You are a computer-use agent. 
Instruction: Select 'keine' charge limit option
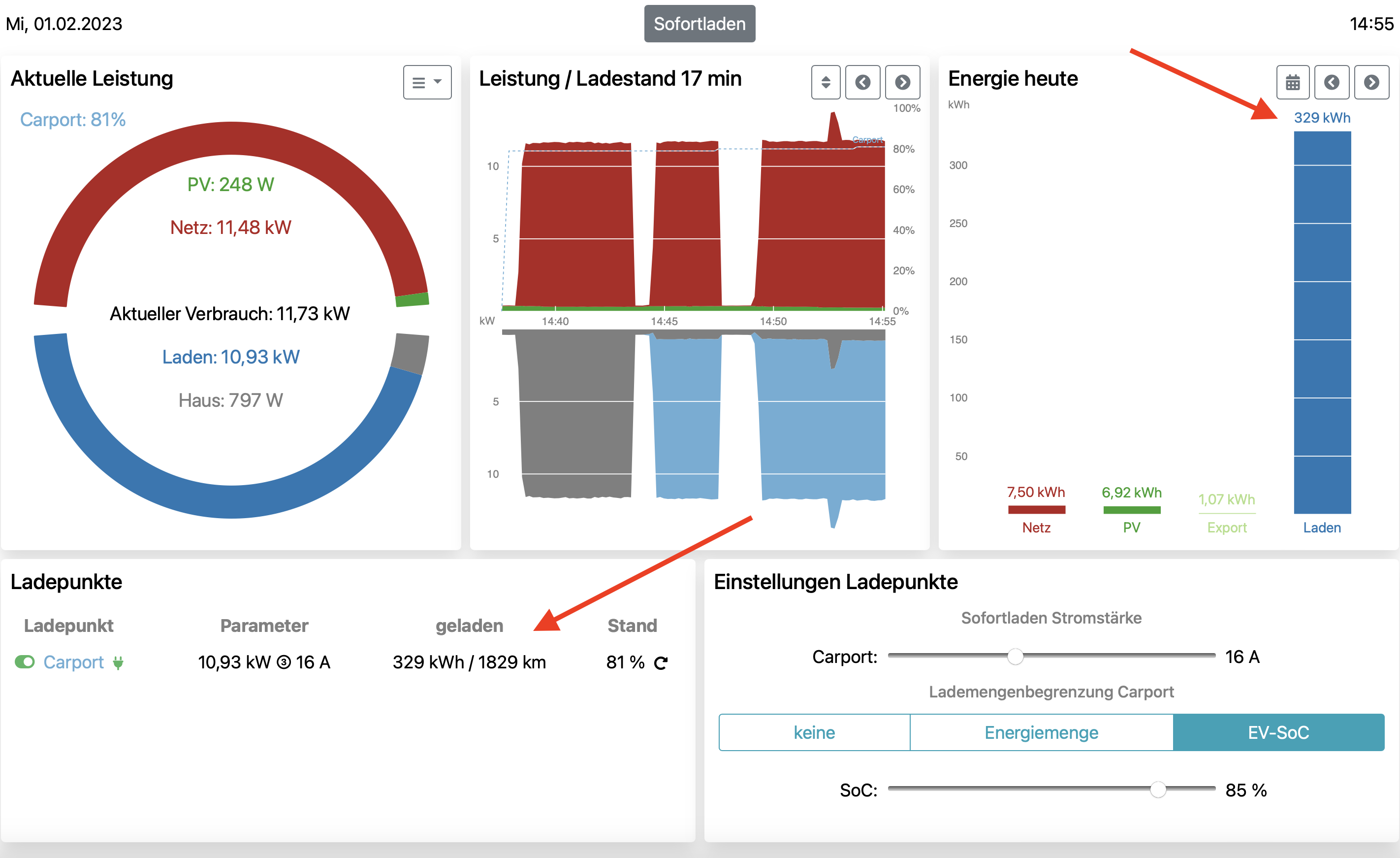point(814,732)
